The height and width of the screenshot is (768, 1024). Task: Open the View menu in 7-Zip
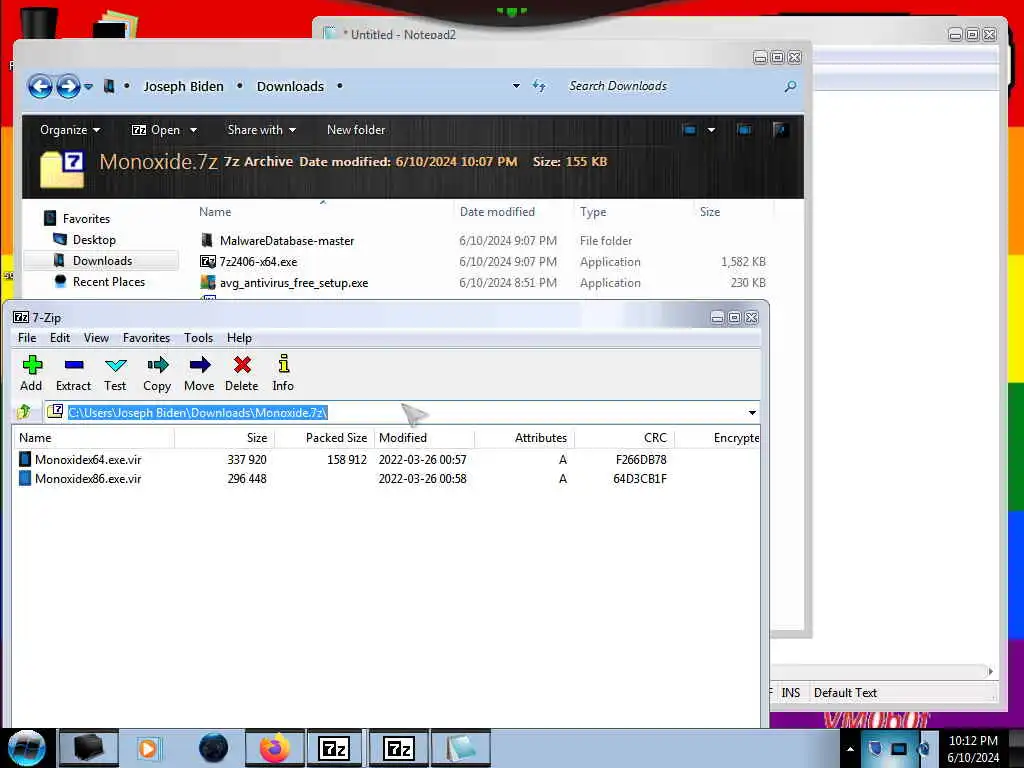pos(96,338)
